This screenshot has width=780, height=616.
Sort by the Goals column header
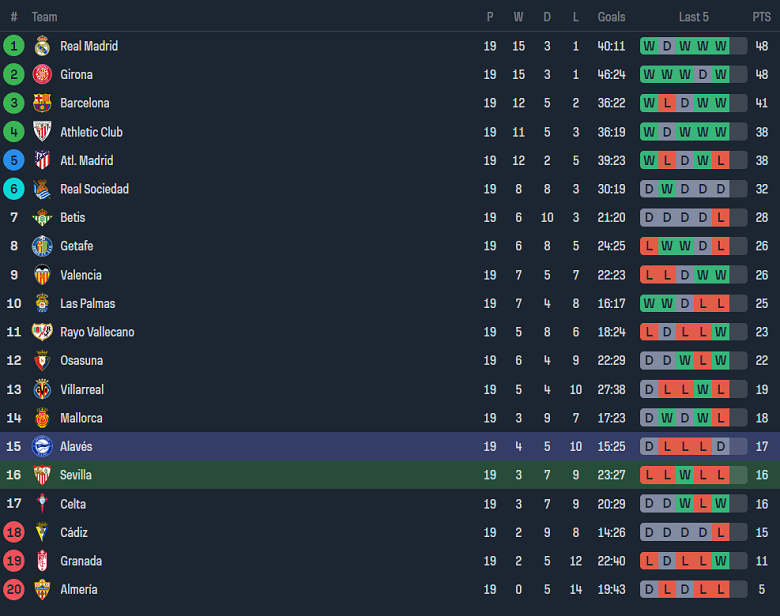(611, 17)
